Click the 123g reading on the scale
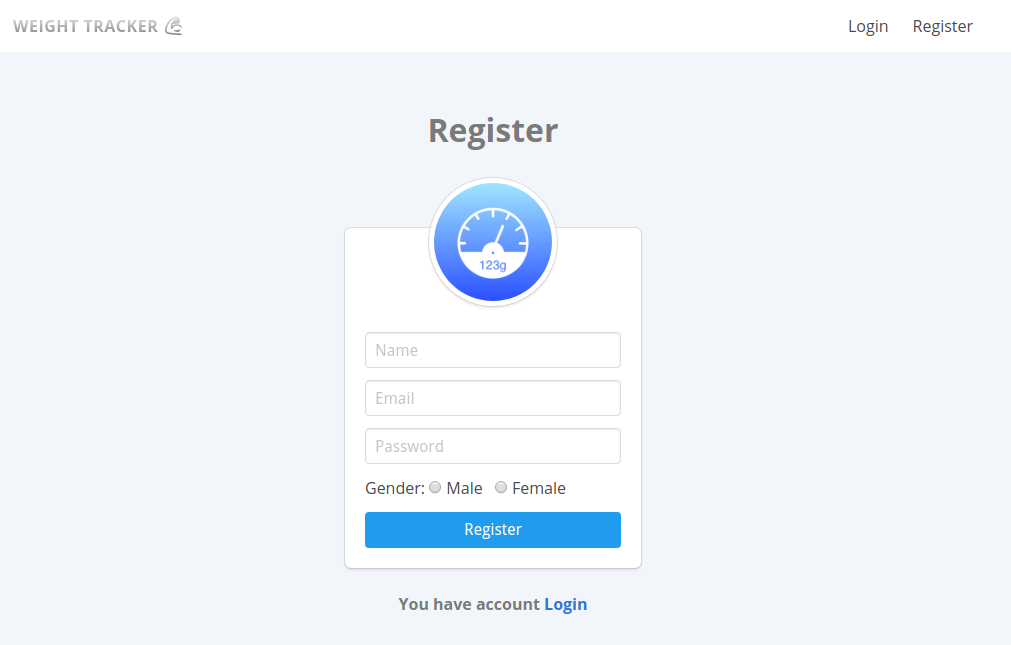Screen dimensions: 1011x645 click(493, 265)
